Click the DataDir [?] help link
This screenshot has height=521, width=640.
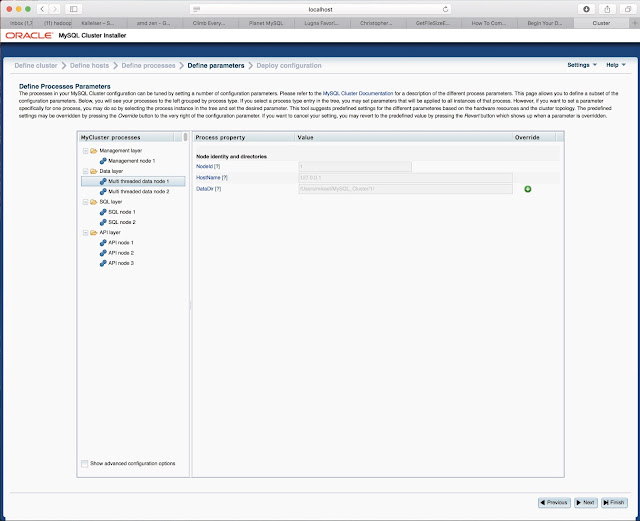tap(208, 189)
